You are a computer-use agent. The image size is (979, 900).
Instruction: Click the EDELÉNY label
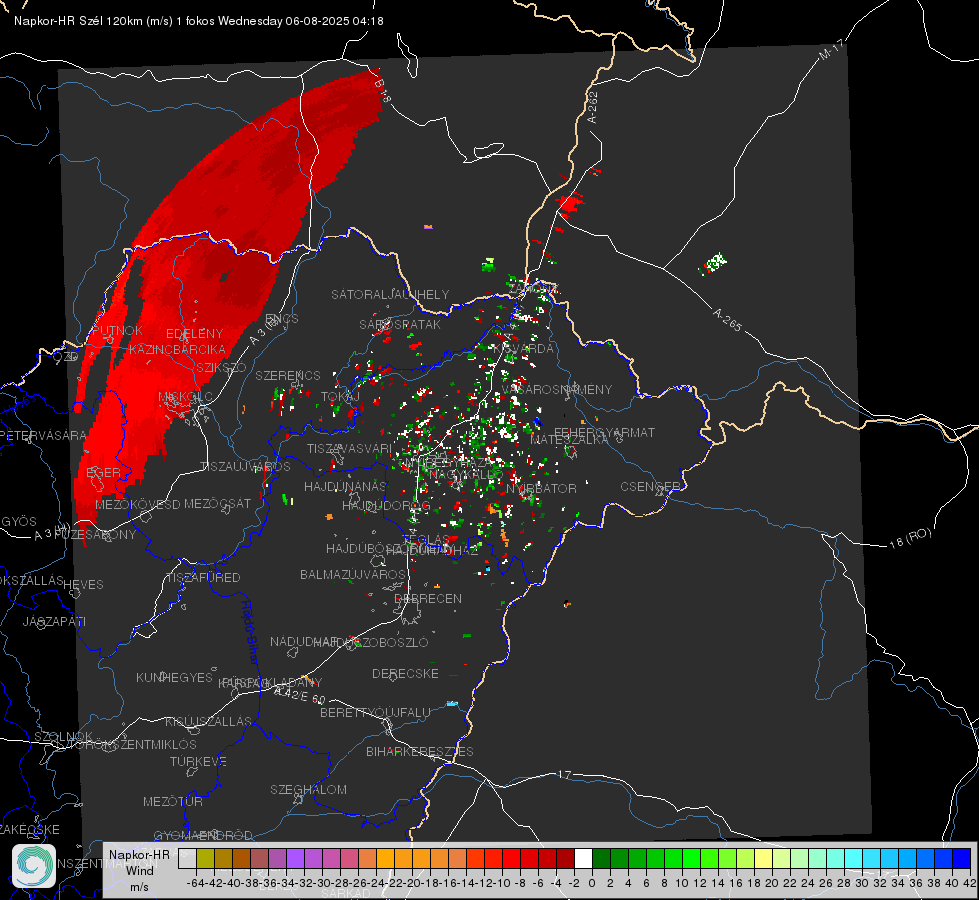click(x=194, y=333)
